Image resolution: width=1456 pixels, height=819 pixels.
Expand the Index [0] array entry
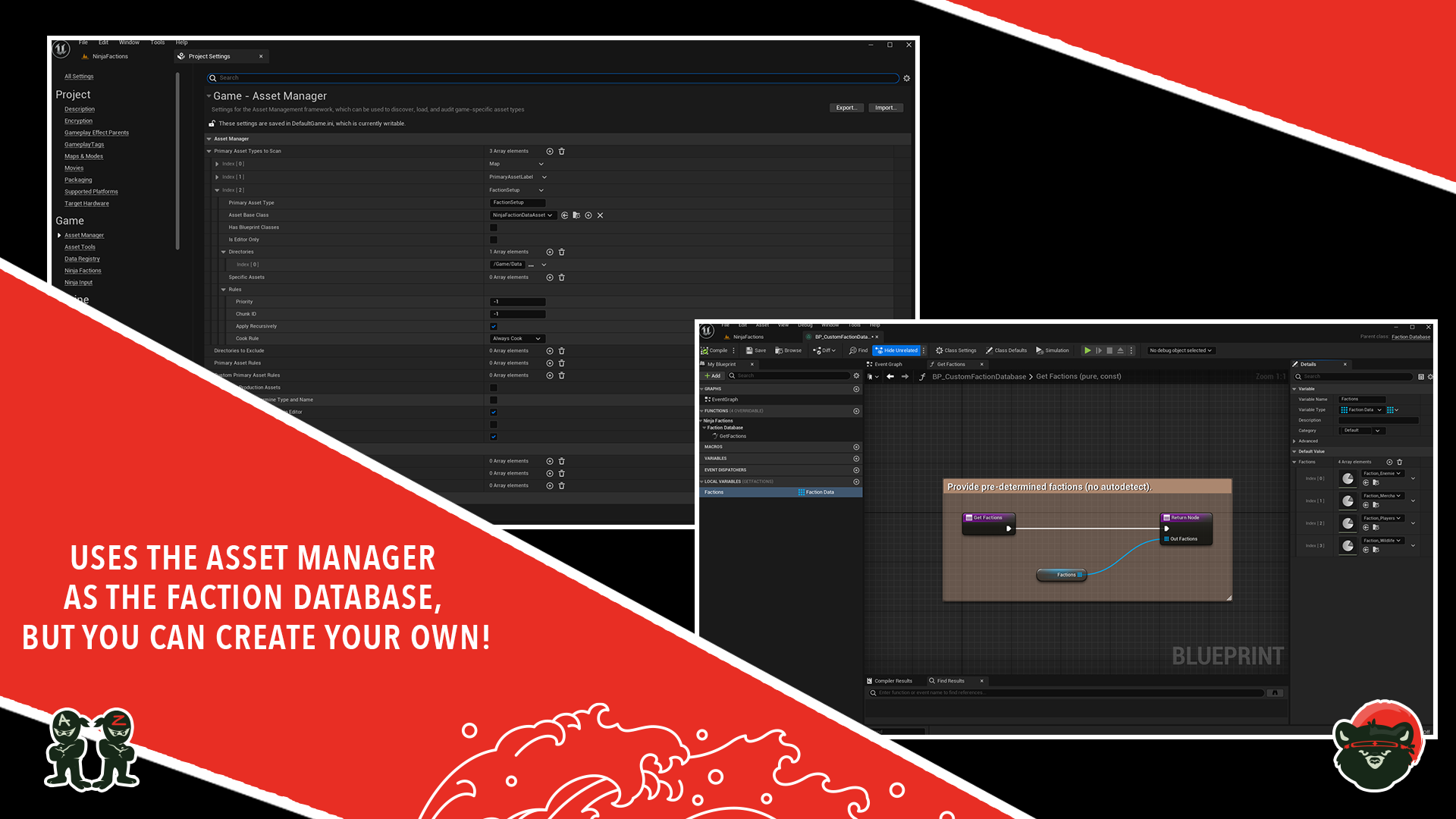tap(217, 164)
